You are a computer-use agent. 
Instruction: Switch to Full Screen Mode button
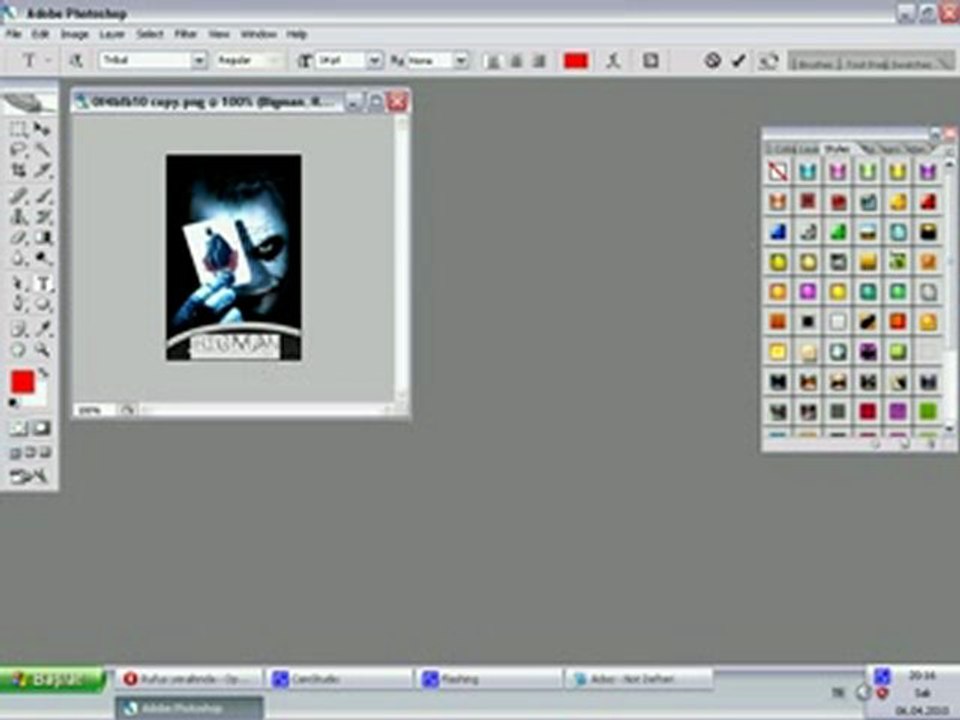pos(45,453)
